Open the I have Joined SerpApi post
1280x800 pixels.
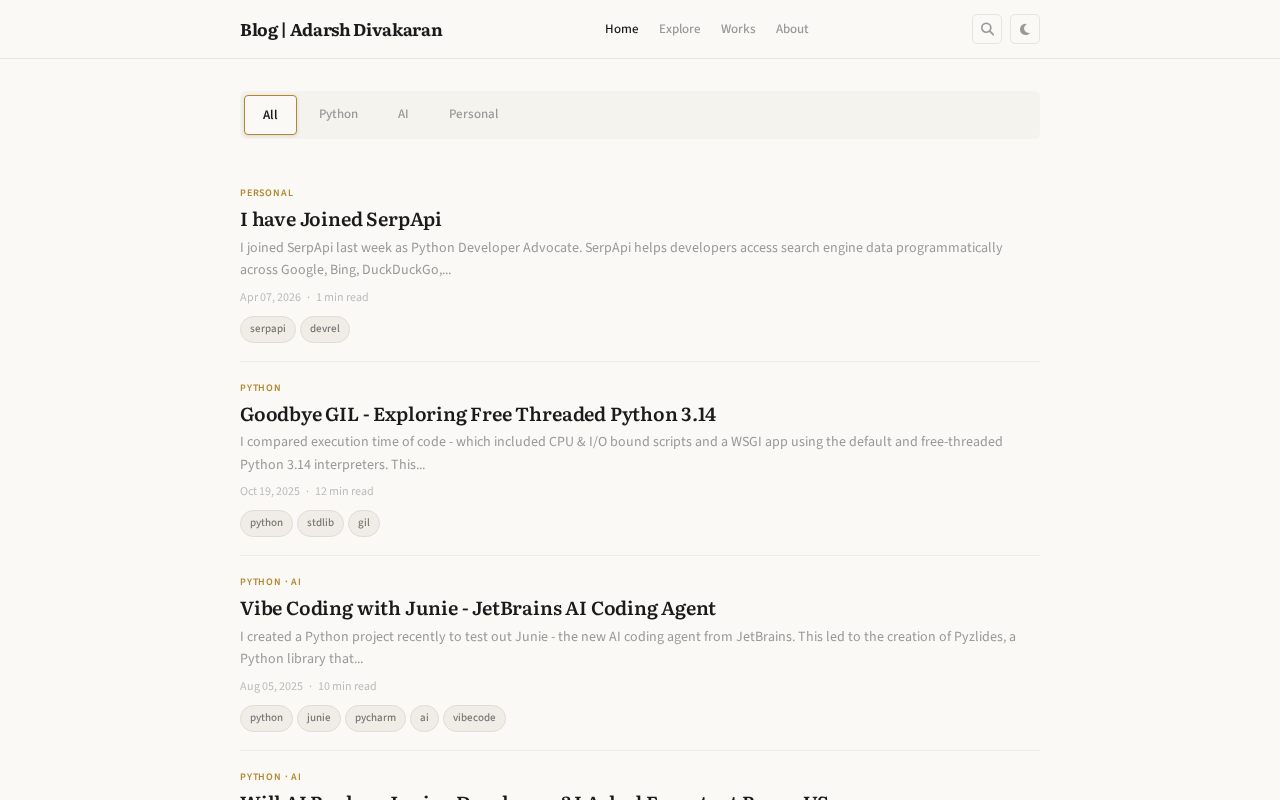point(340,219)
